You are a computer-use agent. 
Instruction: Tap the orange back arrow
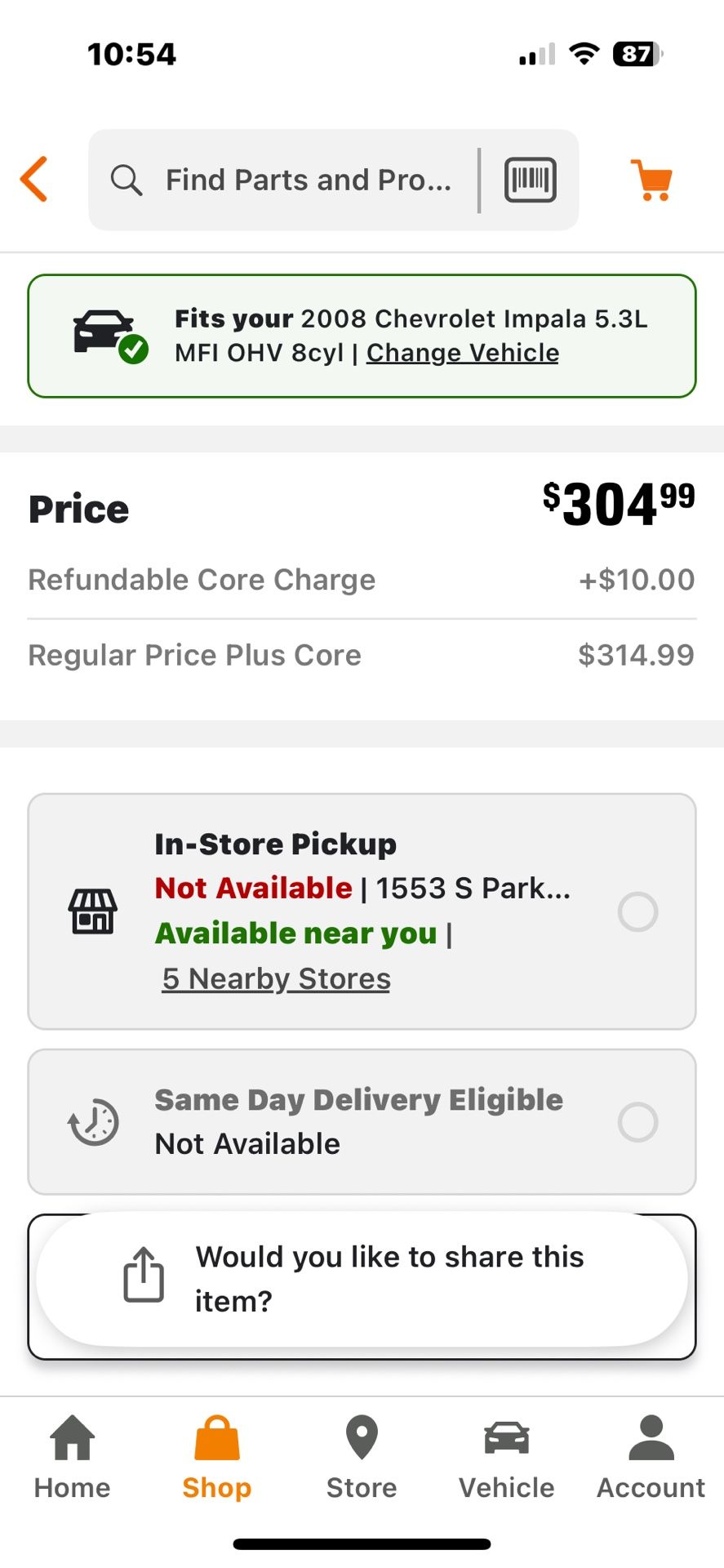point(35,179)
